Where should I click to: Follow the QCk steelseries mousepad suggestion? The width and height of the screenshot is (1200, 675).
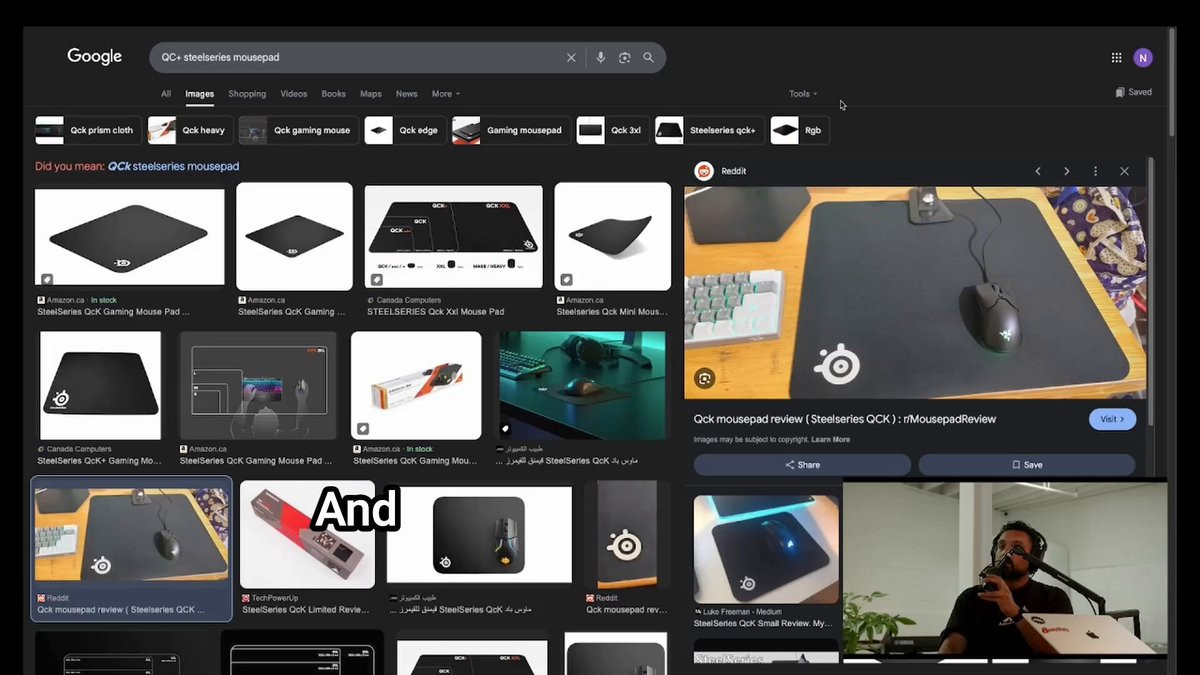click(x=173, y=166)
